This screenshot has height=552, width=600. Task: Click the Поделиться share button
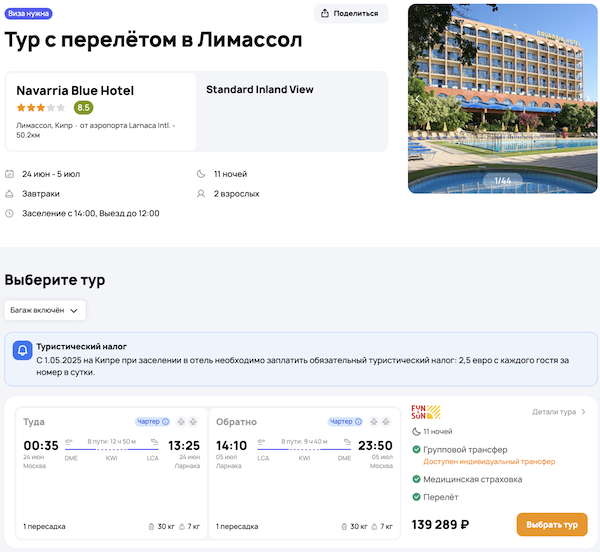pos(351,13)
